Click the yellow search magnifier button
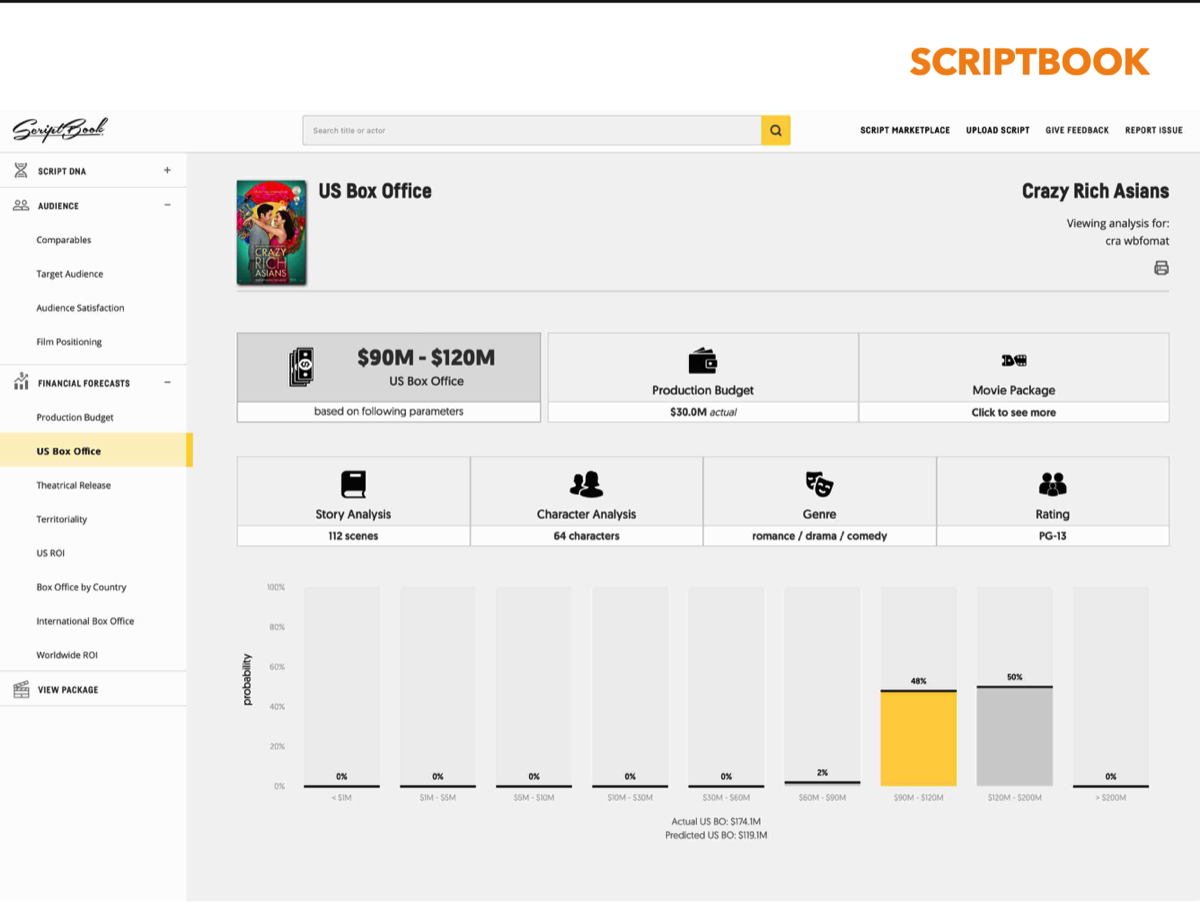Screen dimensions: 1200x904 (775, 131)
